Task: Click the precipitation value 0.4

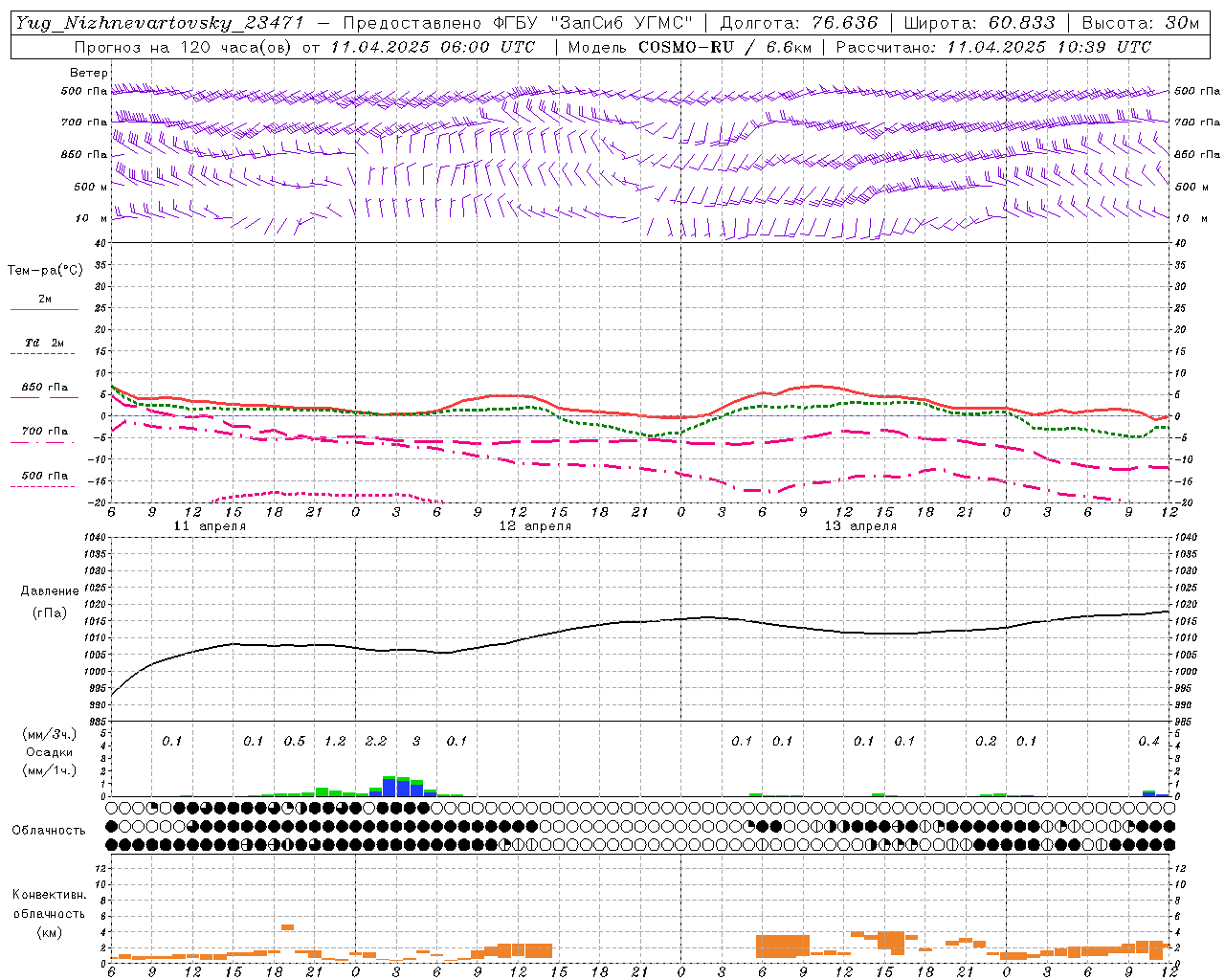Action: [1148, 742]
